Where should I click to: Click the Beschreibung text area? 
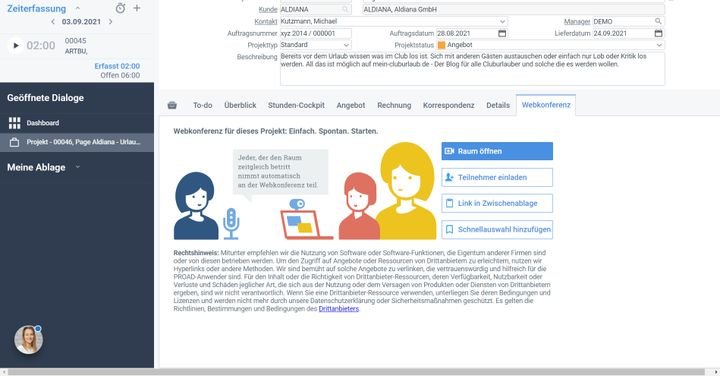[x=472, y=69]
